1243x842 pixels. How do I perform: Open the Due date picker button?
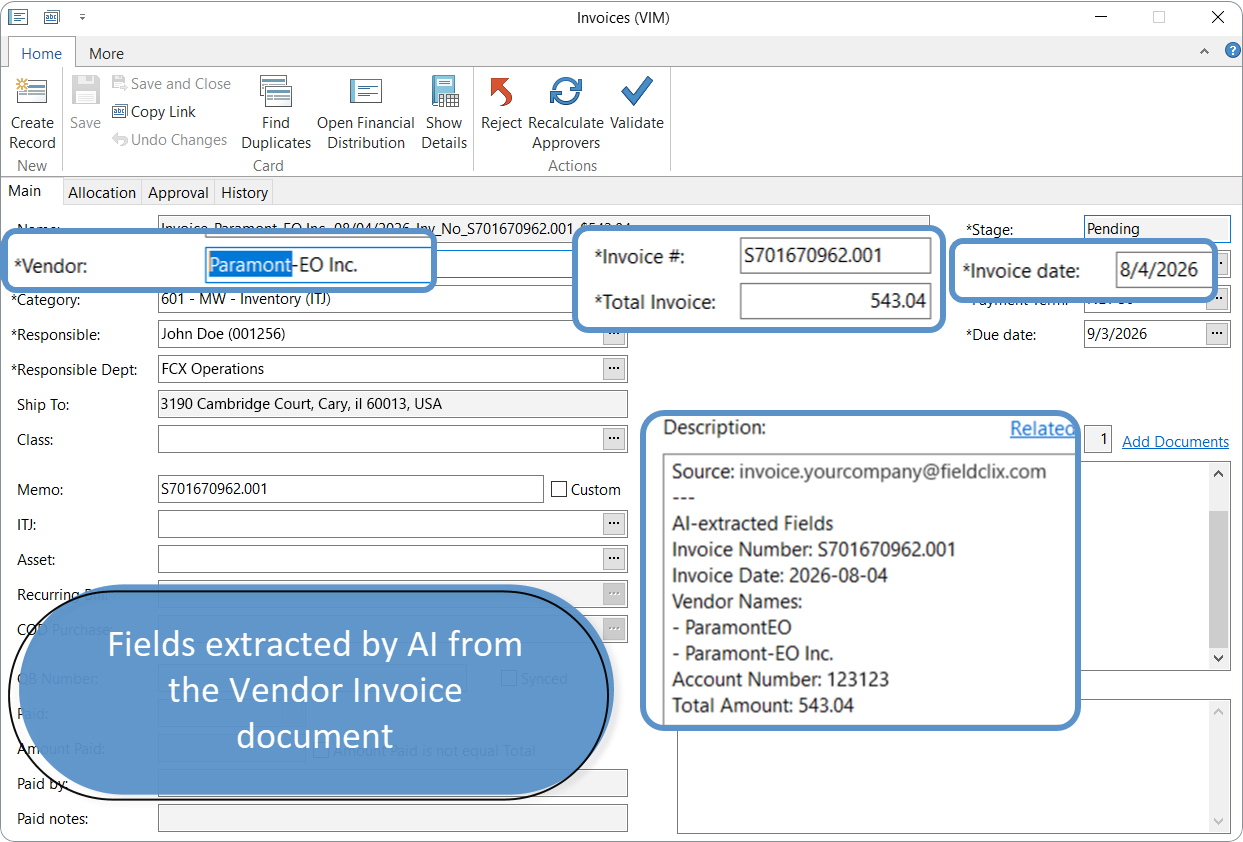[1217, 334]
